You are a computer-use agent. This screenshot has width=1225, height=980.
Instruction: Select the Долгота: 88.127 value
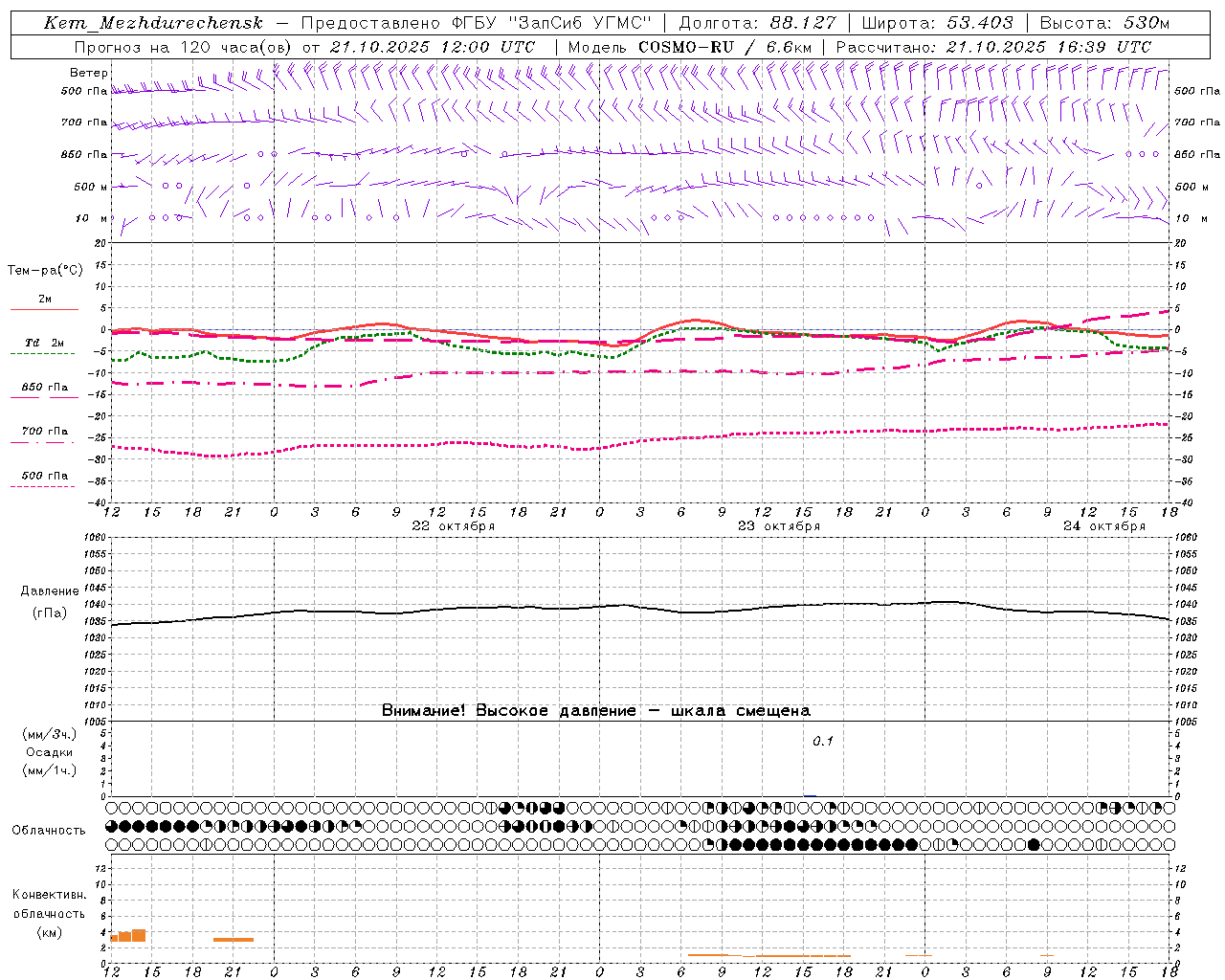pos(757,23)
